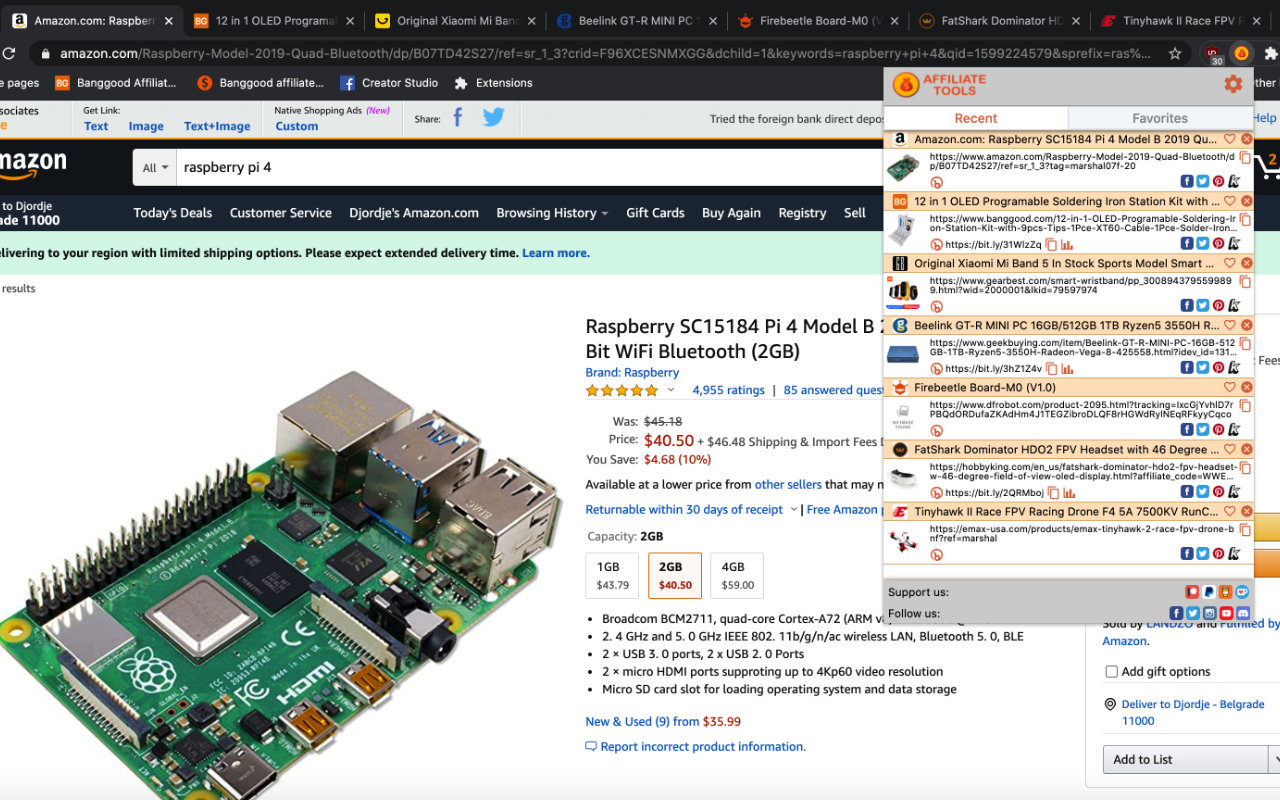Image resolution: width=1280 pixels, height=800 pixels.
Task: Shorten the Amazon link with Bitly
Action: [937, 183]
